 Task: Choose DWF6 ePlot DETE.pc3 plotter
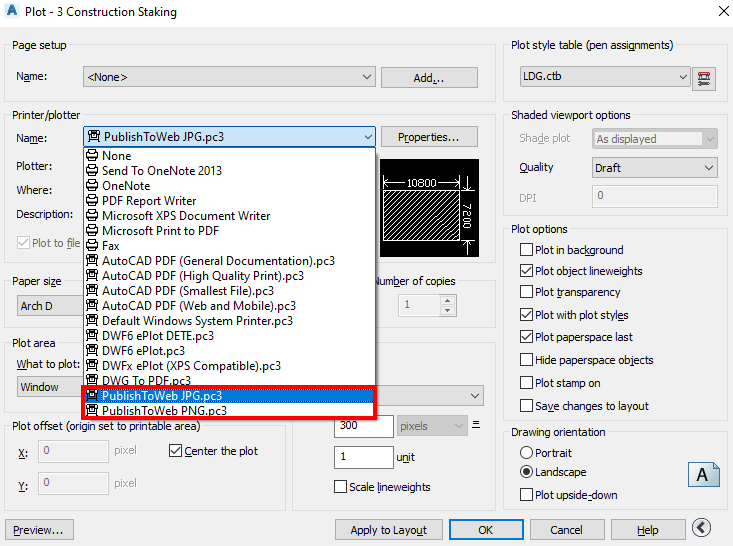230,336
